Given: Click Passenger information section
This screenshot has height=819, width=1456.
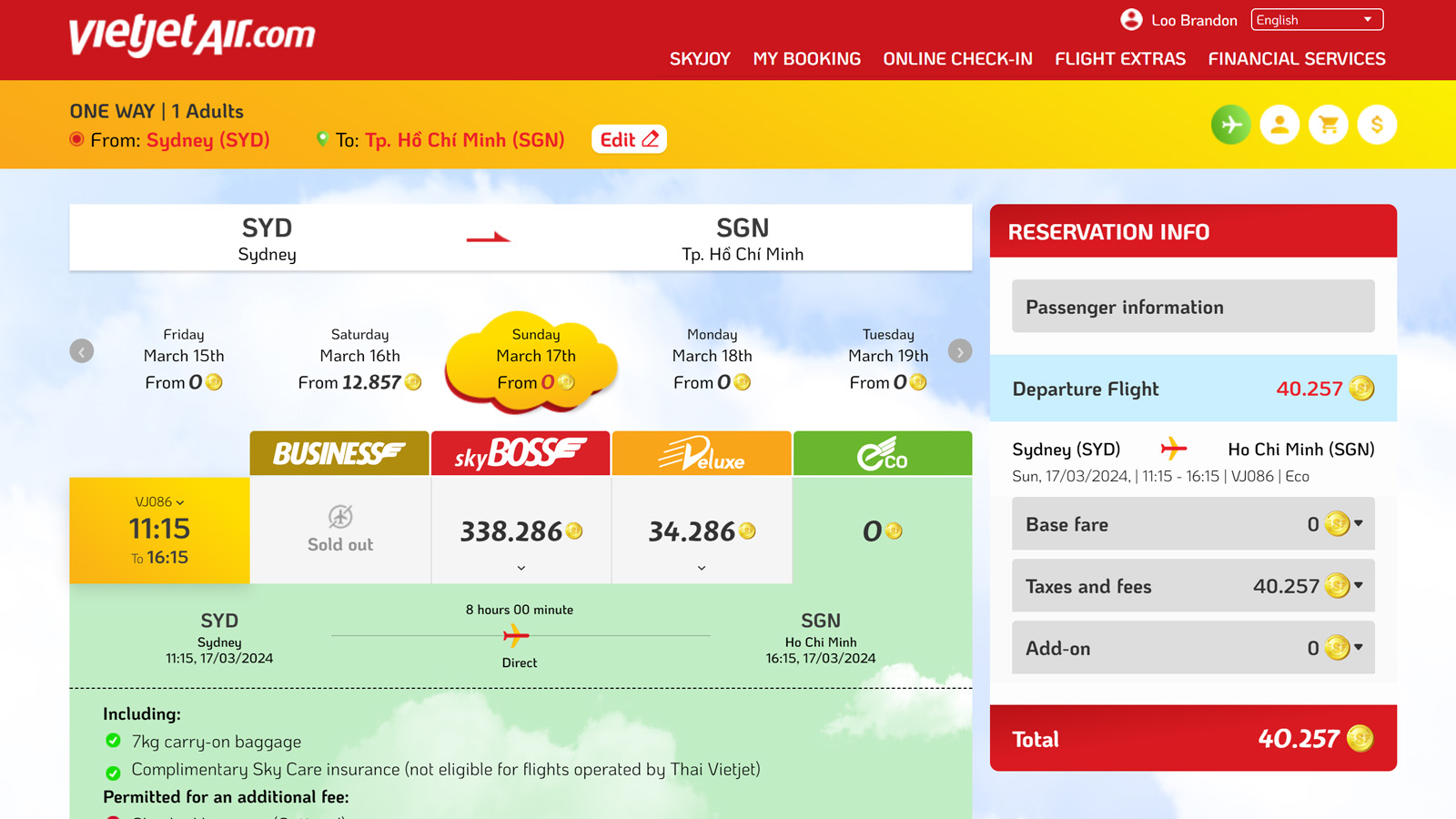Looking at the screenshot, I should click(1193, 307).
